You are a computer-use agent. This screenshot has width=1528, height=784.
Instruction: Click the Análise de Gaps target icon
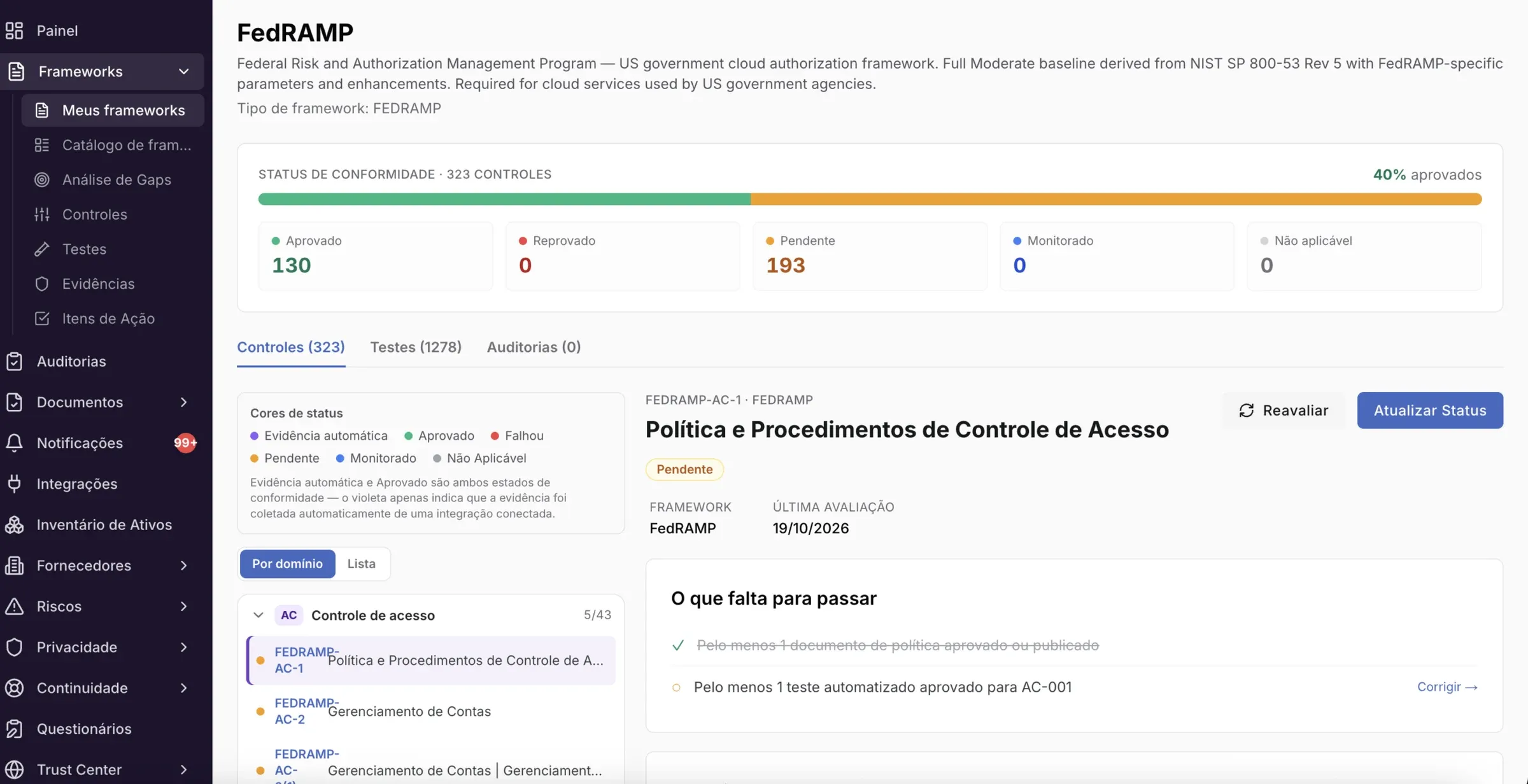(x=42, y=179)
